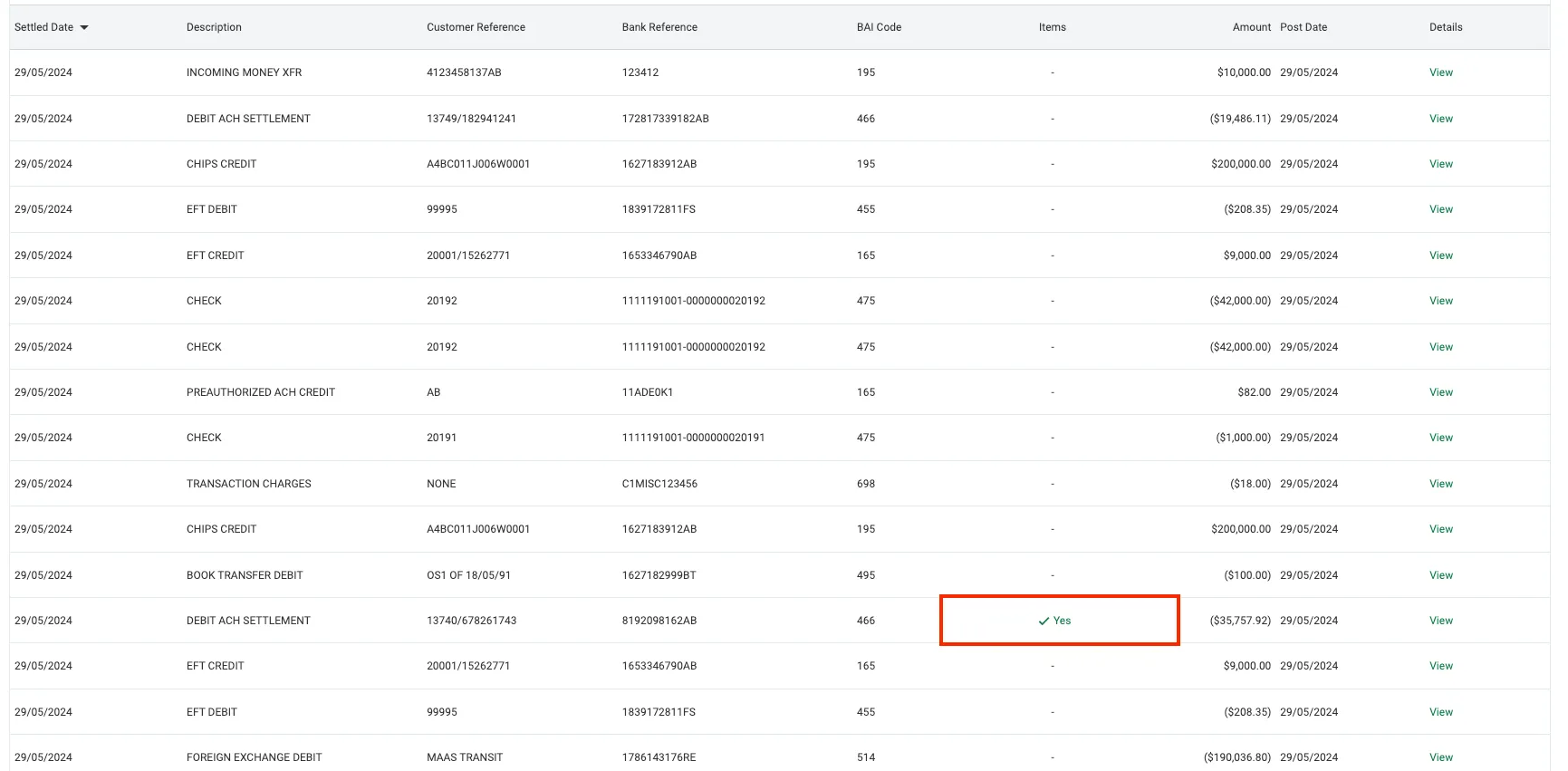The width and height of the screenshot is (1568, 771).
Task: Select the 'TRANSACTION CHARGES' description
Action: 249,484
